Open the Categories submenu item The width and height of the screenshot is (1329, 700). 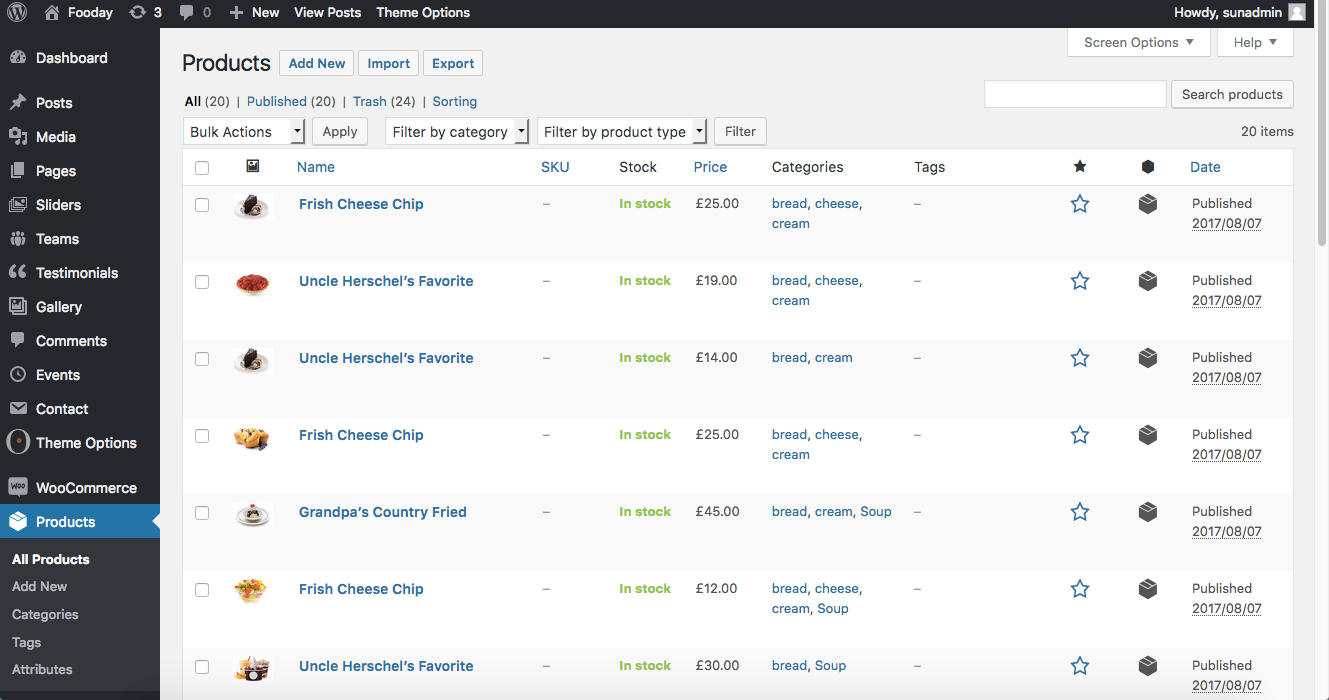tap(45, 614)
